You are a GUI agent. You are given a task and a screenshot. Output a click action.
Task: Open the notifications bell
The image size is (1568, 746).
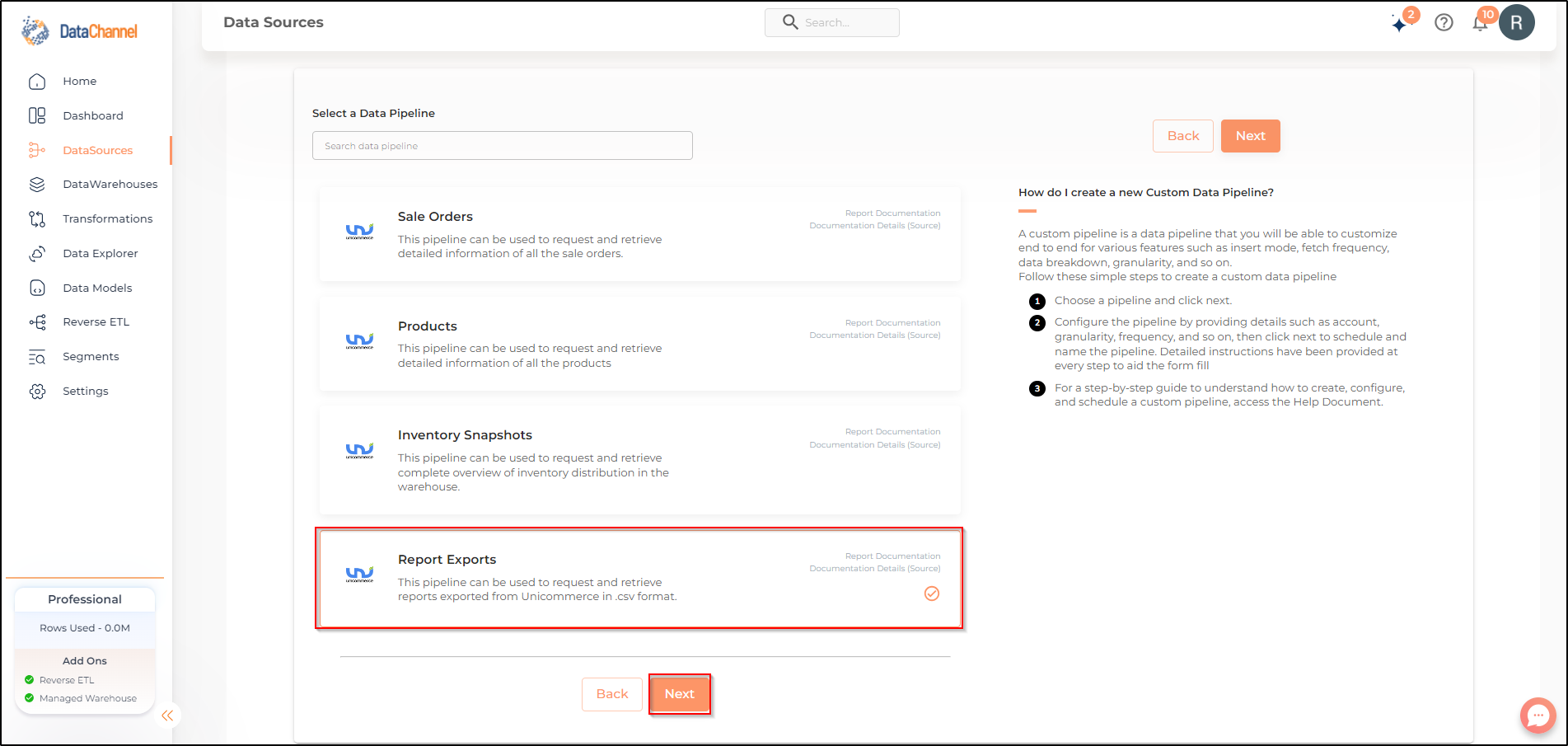[1480, 23]
